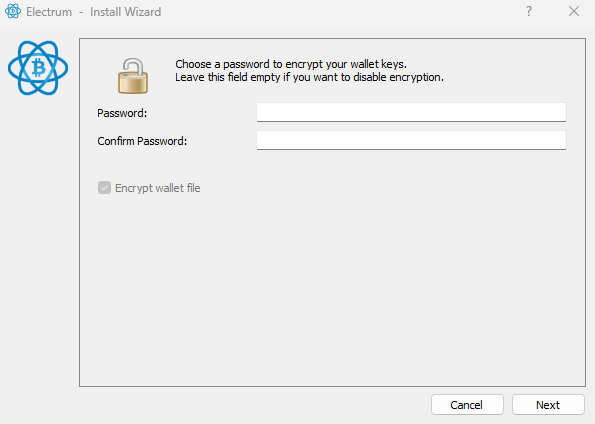This screenshot has width=595, height=424.
Task: Click the empty area below the checkbox
Action: [332, 290]
